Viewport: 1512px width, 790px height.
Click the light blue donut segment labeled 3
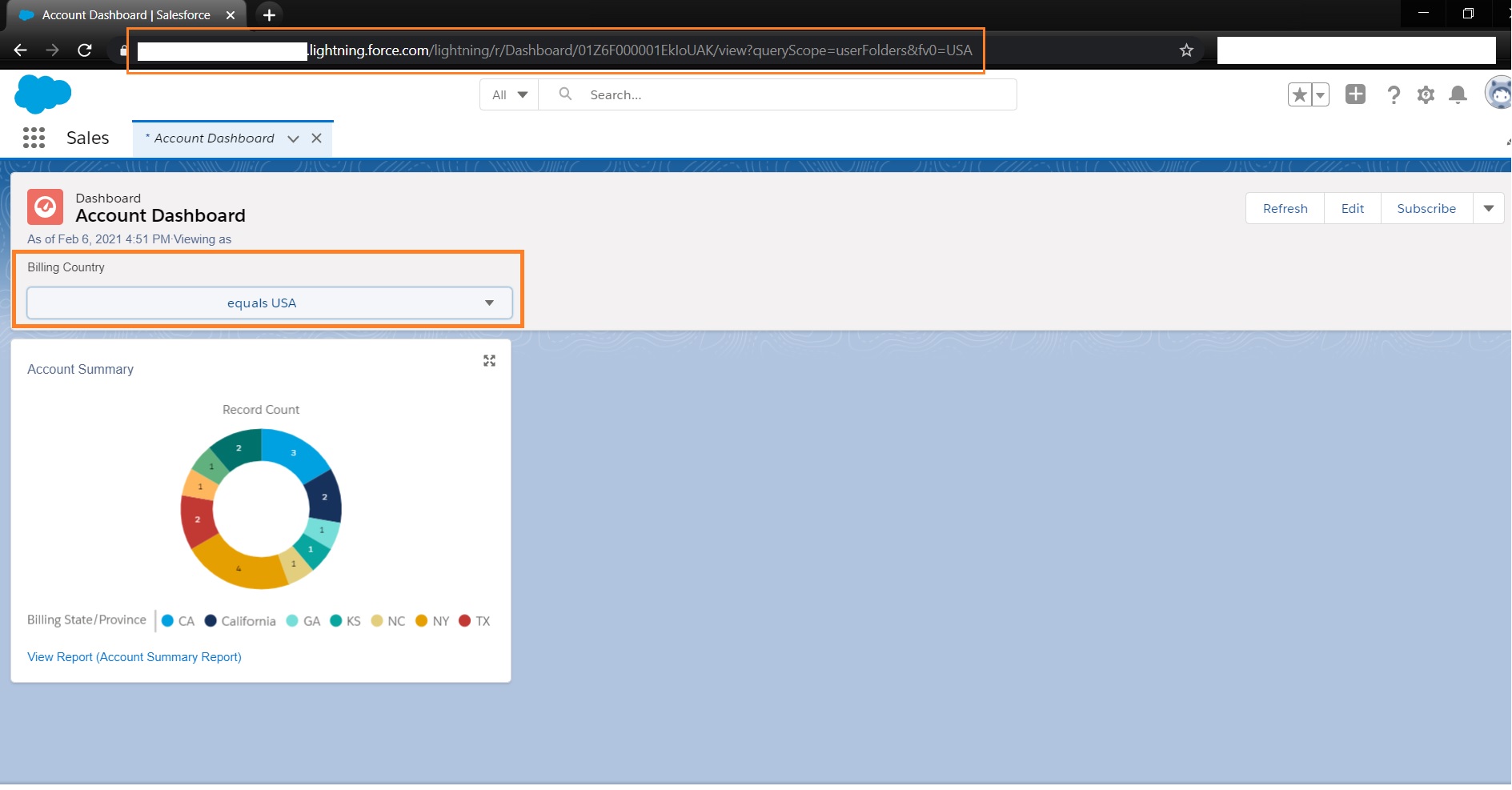pyautogui.click(x=295, y=452)
